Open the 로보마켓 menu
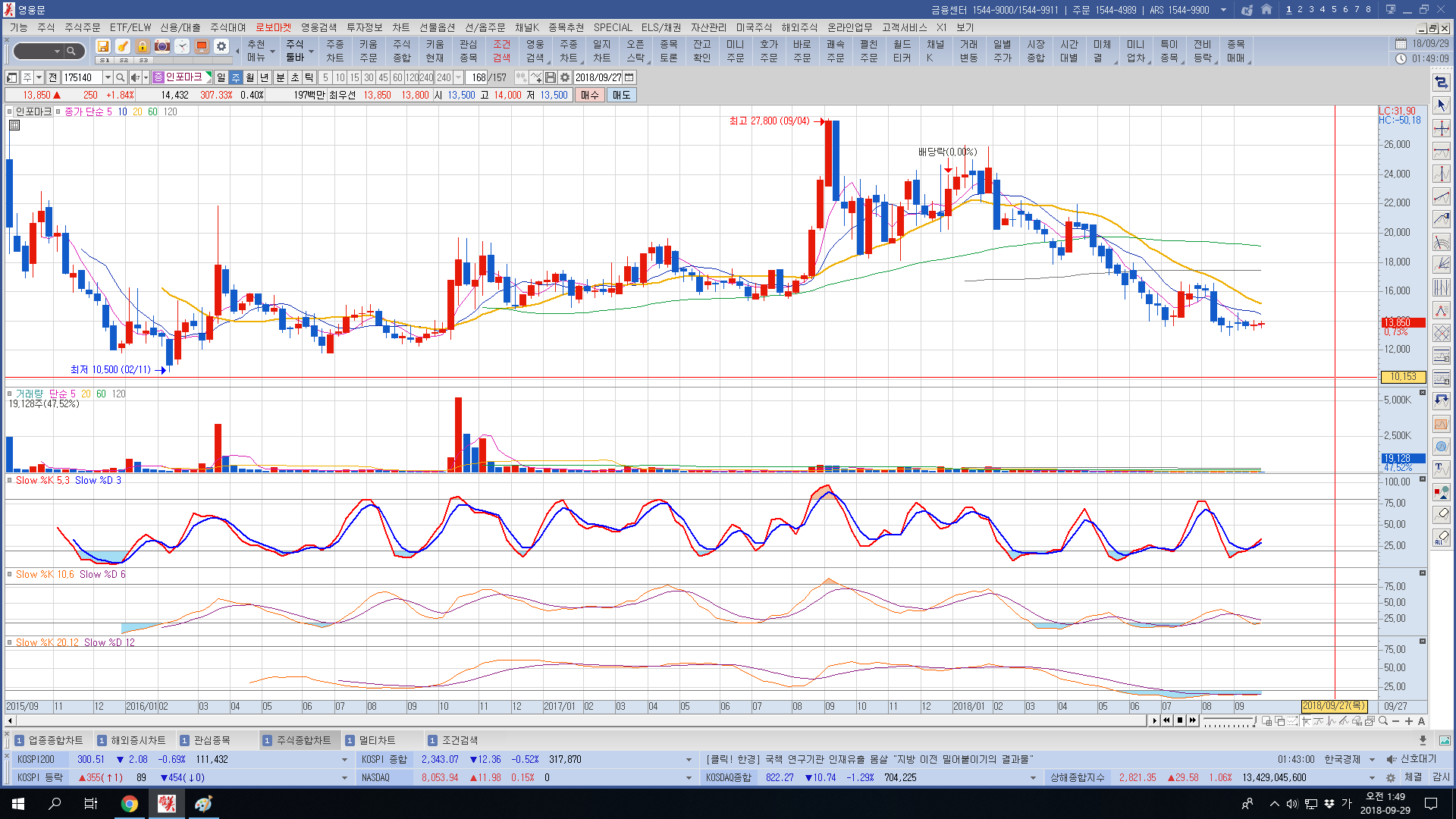1456x819 pixels. tap(273, 27)
